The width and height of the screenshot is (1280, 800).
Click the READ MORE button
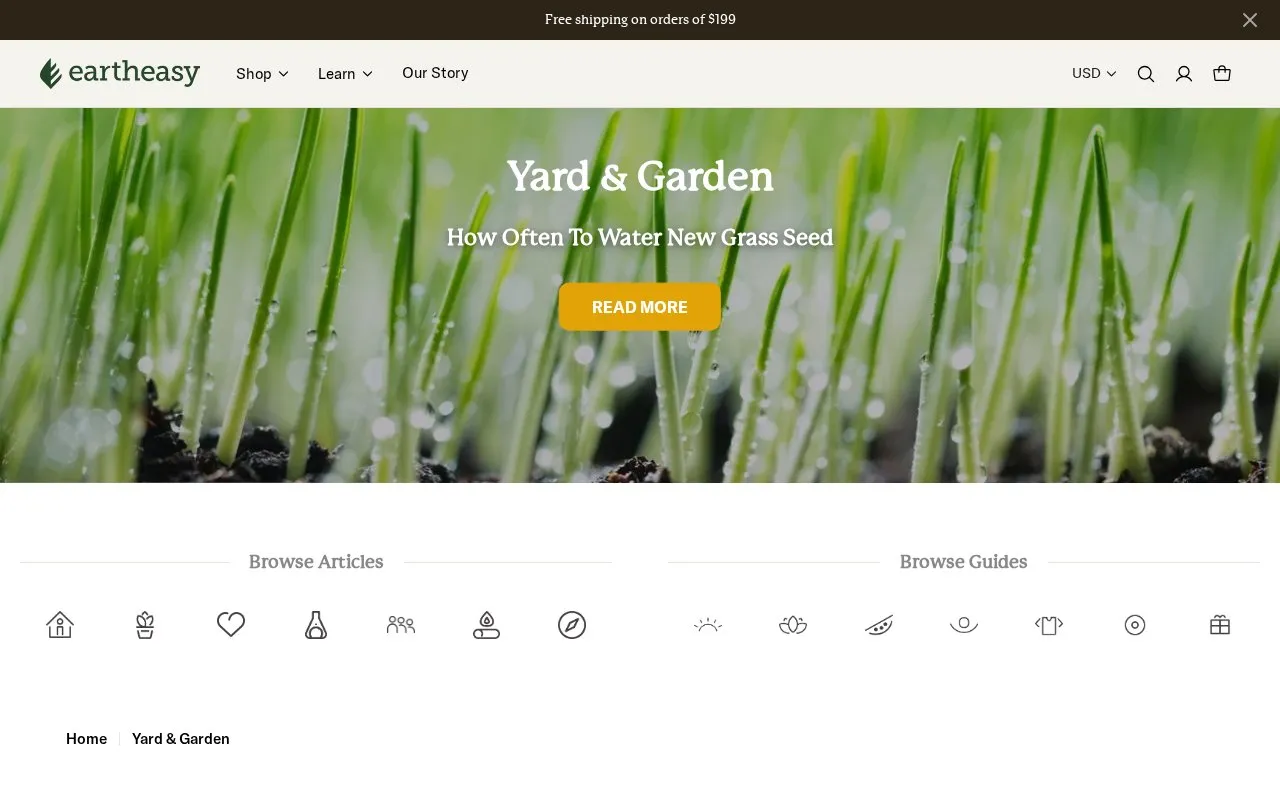point(640,307)
